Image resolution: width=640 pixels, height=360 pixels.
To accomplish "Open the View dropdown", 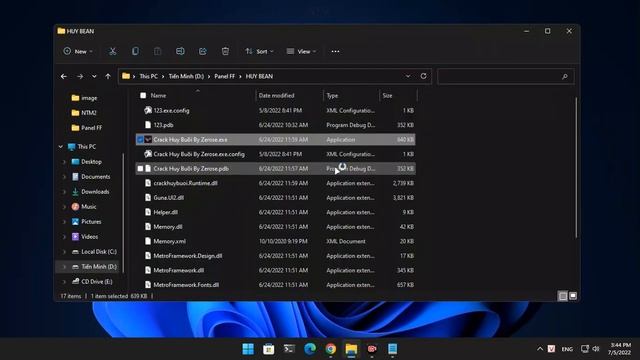I will (x=301, y=51).
